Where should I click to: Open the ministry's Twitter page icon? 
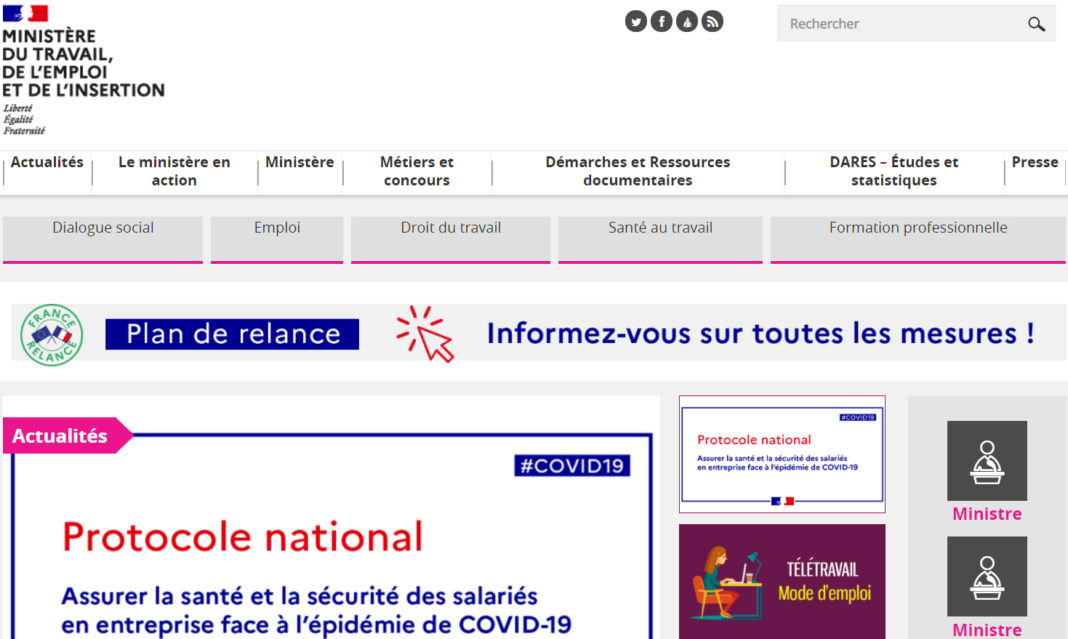pos(635,22)
